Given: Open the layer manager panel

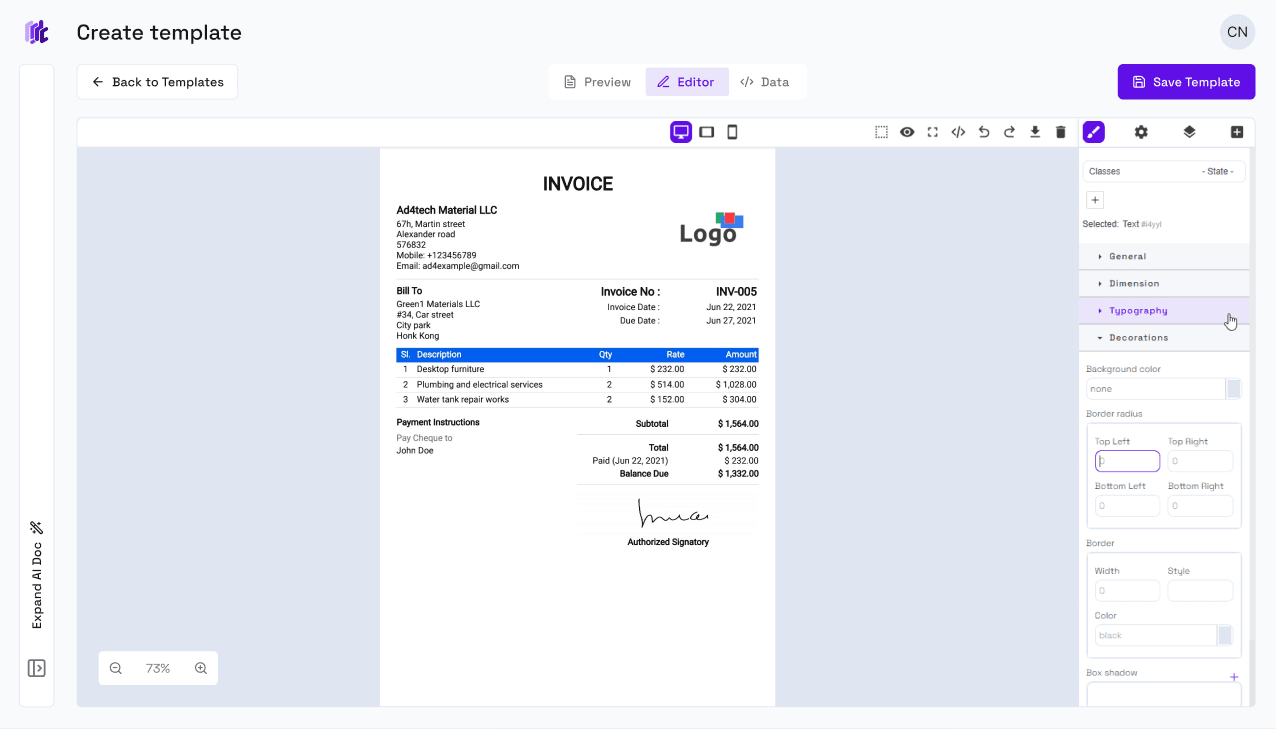Looking at the screenshot, I should click(x=1189, y=131).
